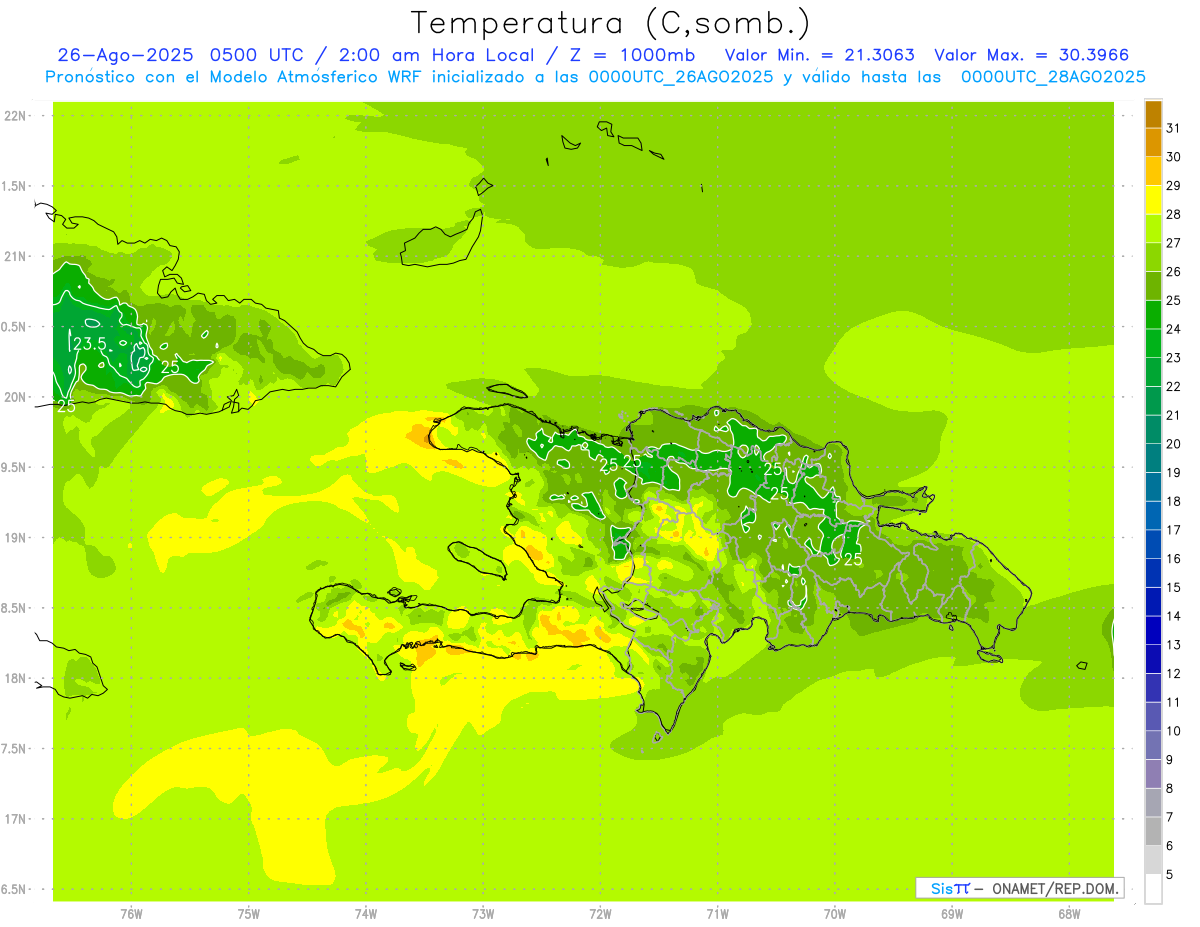Click the '18N' latitude label

tap(15, 678)
